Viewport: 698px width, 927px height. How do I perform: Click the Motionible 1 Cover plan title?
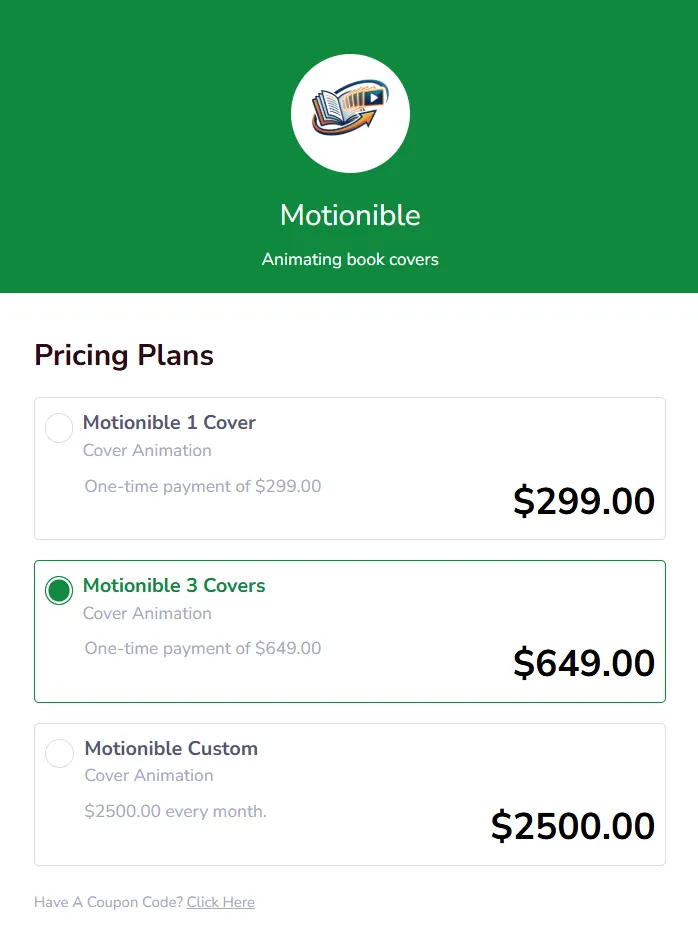pos(169,423)
